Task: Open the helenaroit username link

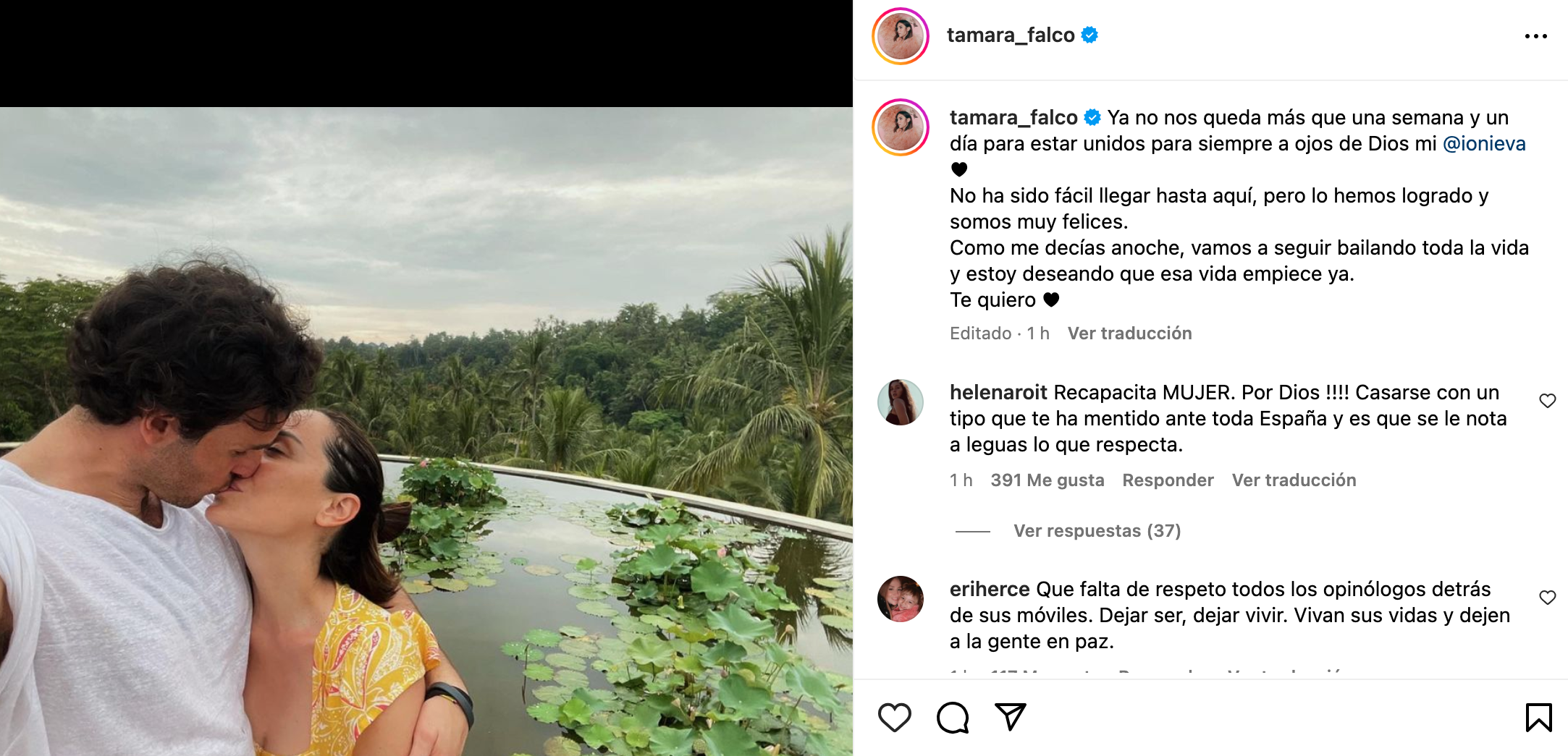Action: (x=998, y=393)
